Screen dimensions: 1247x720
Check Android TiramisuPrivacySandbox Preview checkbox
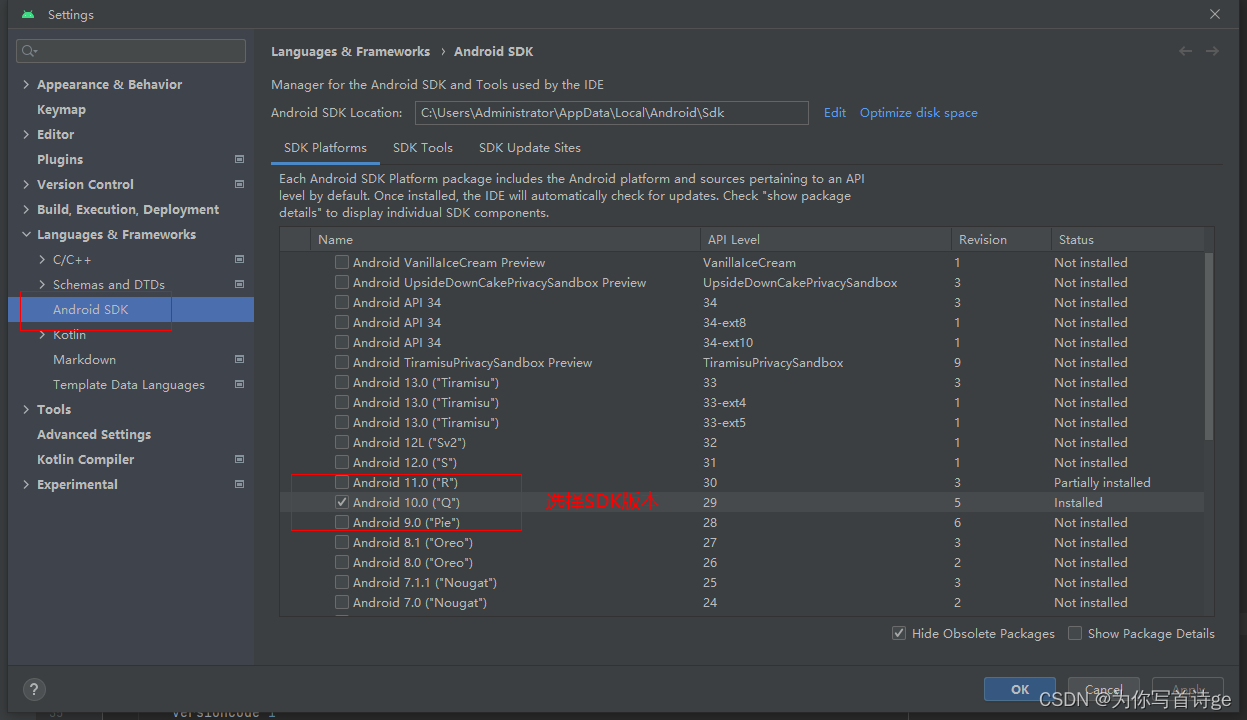point(342,362)
